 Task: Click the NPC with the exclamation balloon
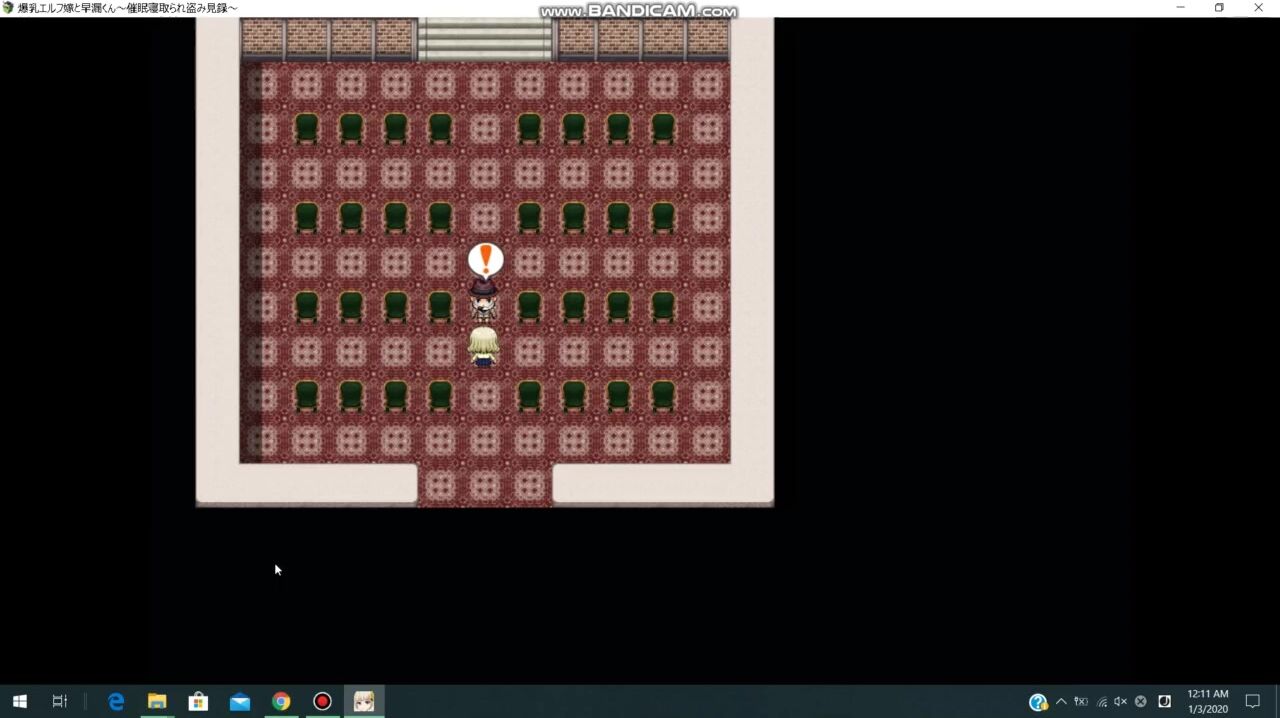click(484, 299)
